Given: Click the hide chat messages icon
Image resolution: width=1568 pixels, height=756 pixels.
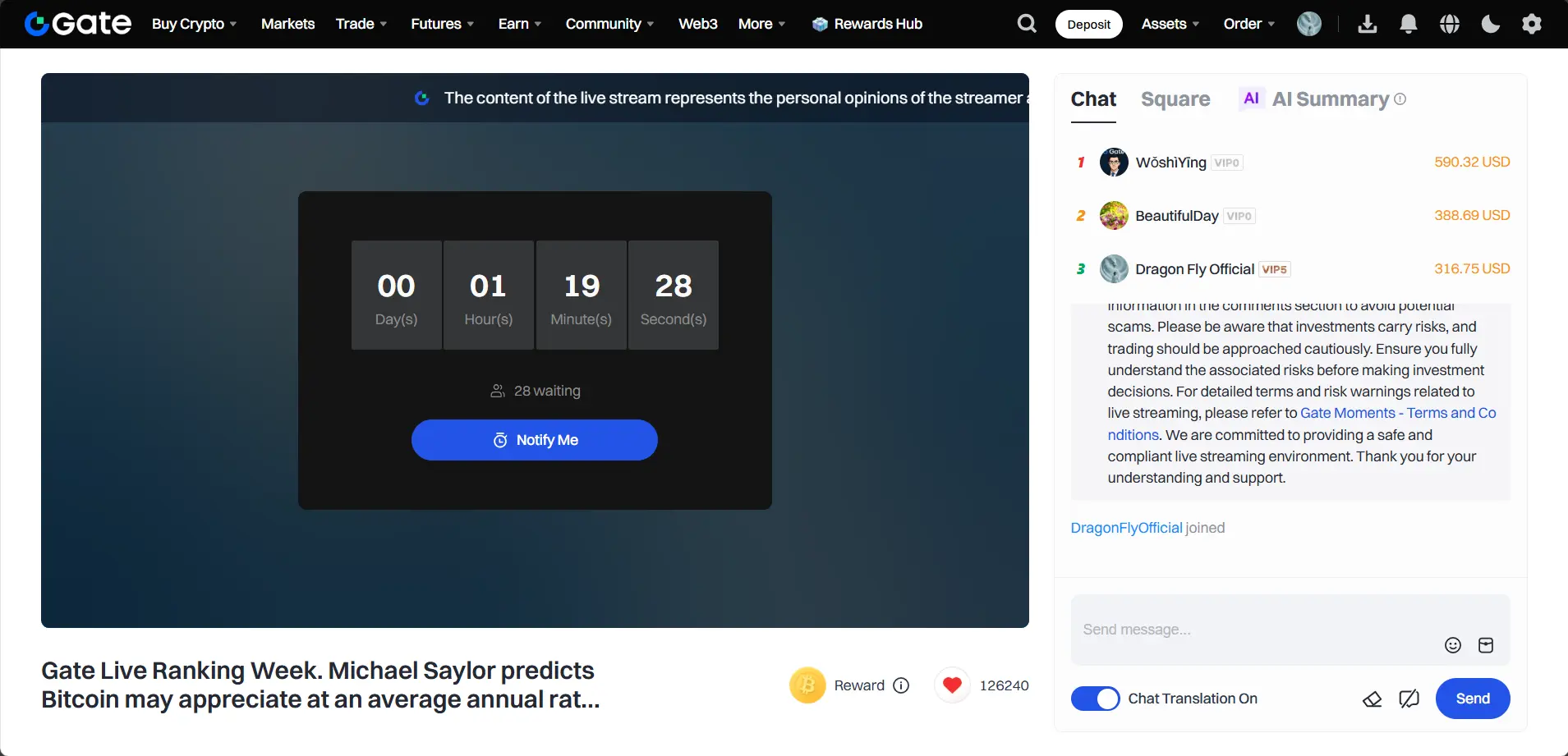Looking at the screenshot, I should click(1409, 699).
